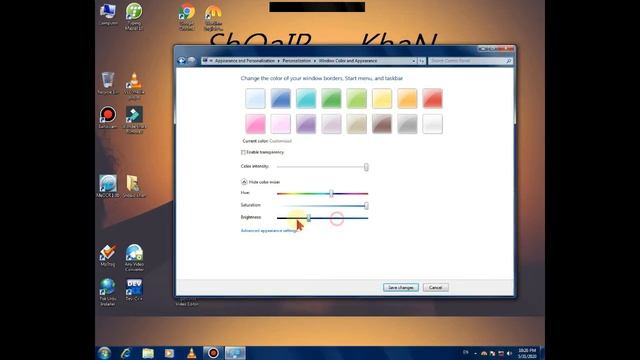Choose the Leaf dark green swatch
This screenshot has width=640, height=360.
[x=331, y=98]
